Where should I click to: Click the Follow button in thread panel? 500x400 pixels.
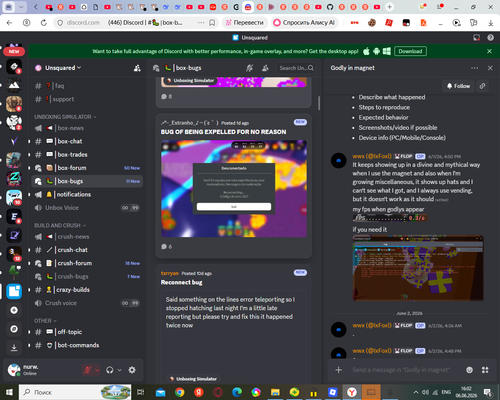pos(458,86)
